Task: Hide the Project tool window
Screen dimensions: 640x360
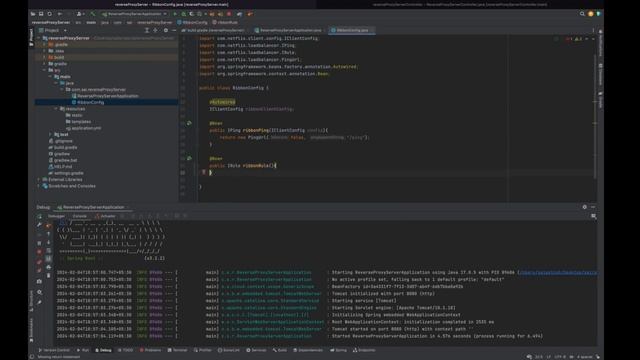Action: coord(174,30)
